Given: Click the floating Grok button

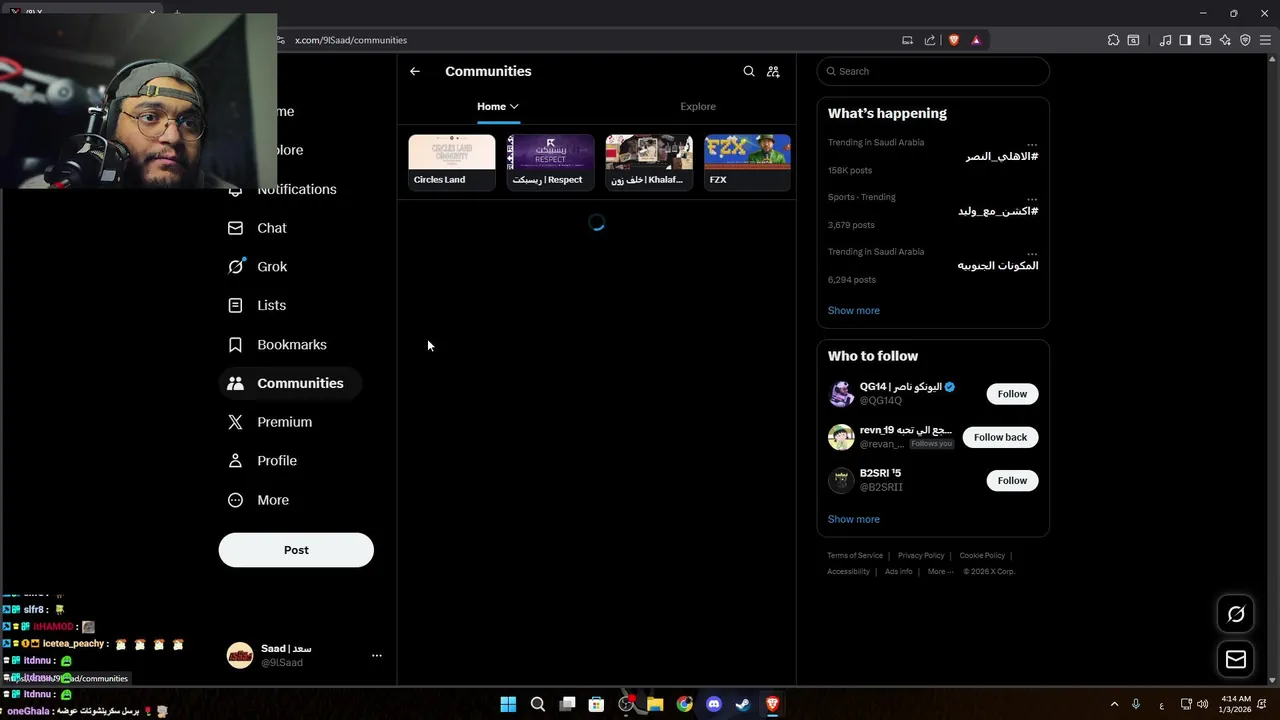Looking at the screenshot, I should [x=1236, y=614].
